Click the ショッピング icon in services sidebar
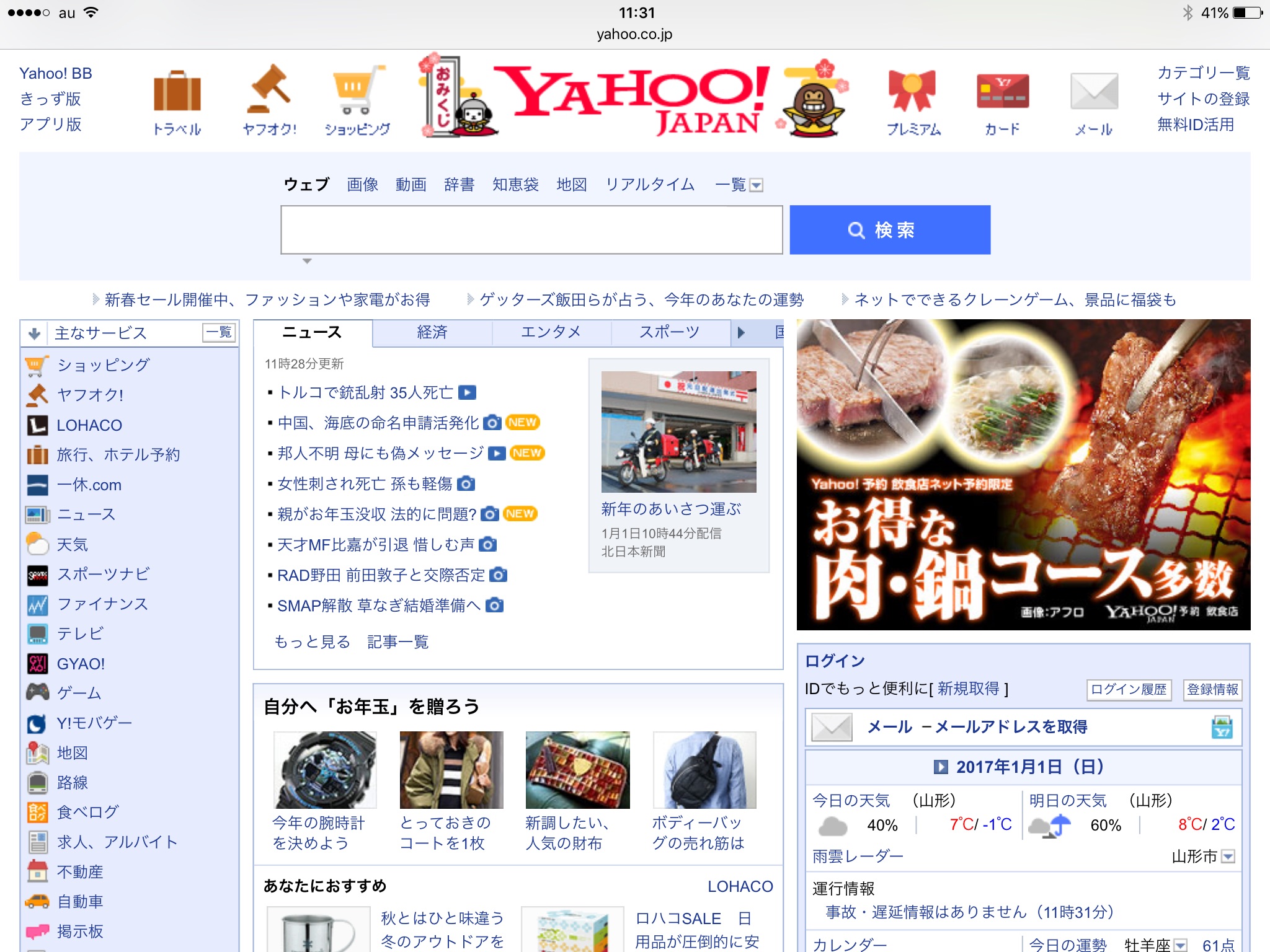This screenshot has height=952, width=1270. (37, 365)
